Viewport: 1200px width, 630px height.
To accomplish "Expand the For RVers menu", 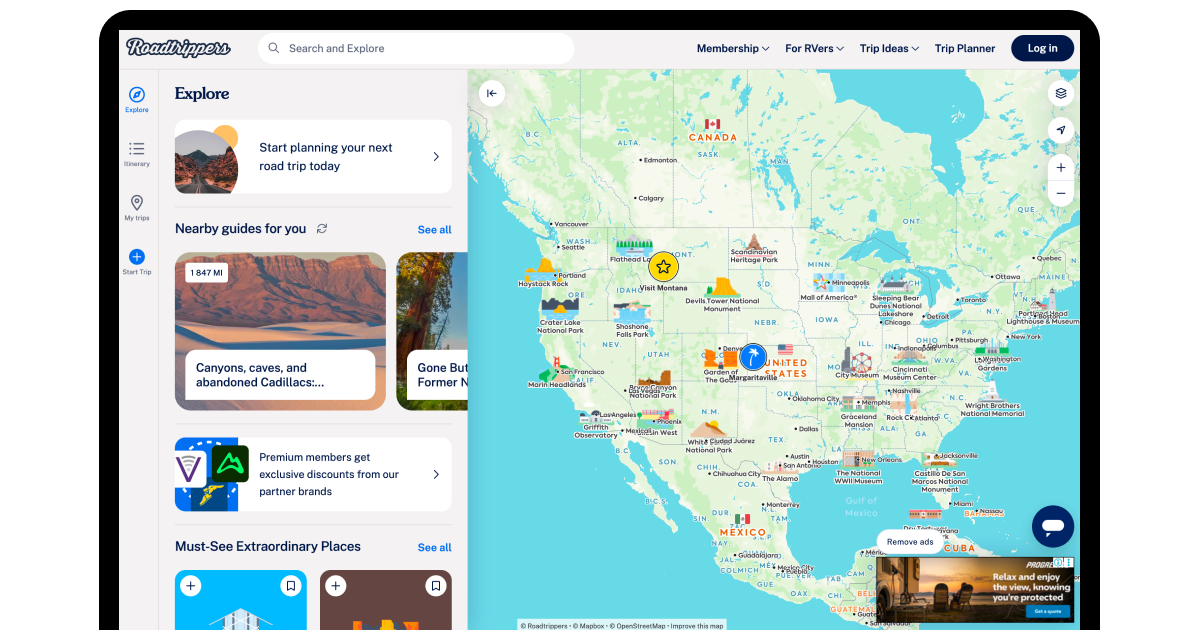I will (x=814, y=48).
